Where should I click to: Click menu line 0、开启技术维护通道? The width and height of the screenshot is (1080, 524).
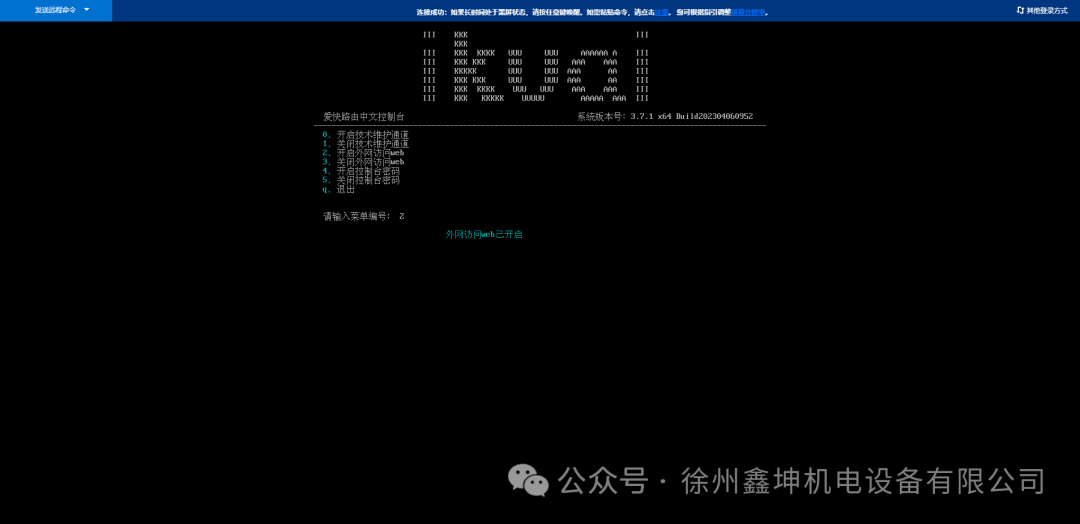(x=365, y=135)
